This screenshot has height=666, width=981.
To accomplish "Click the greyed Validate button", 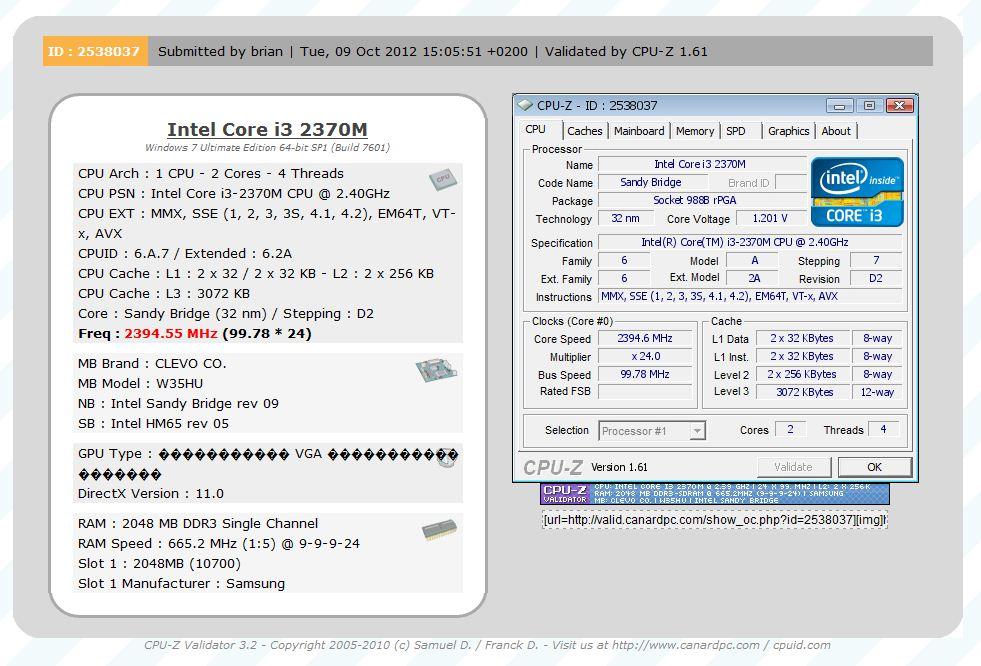I will tap(793, 467).
